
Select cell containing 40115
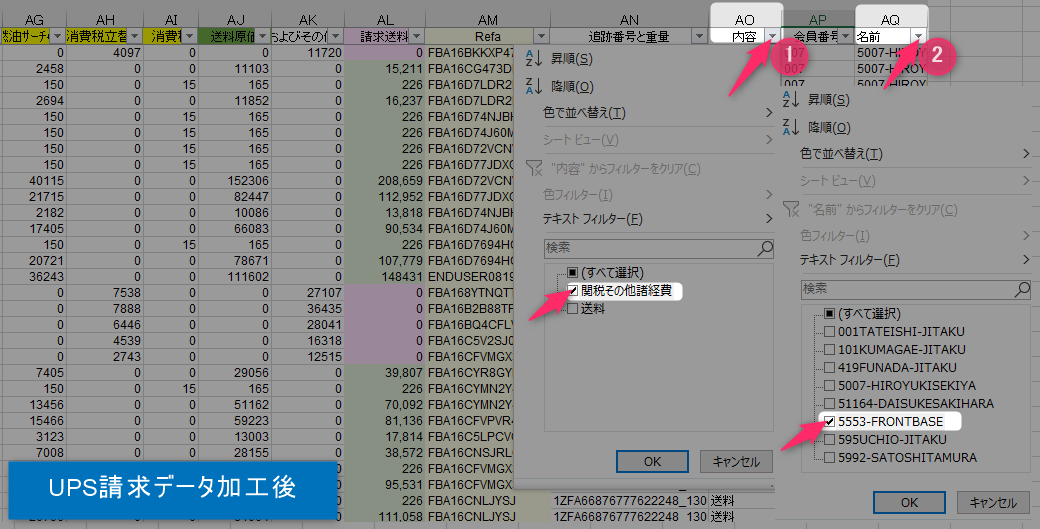pos(33,180)
